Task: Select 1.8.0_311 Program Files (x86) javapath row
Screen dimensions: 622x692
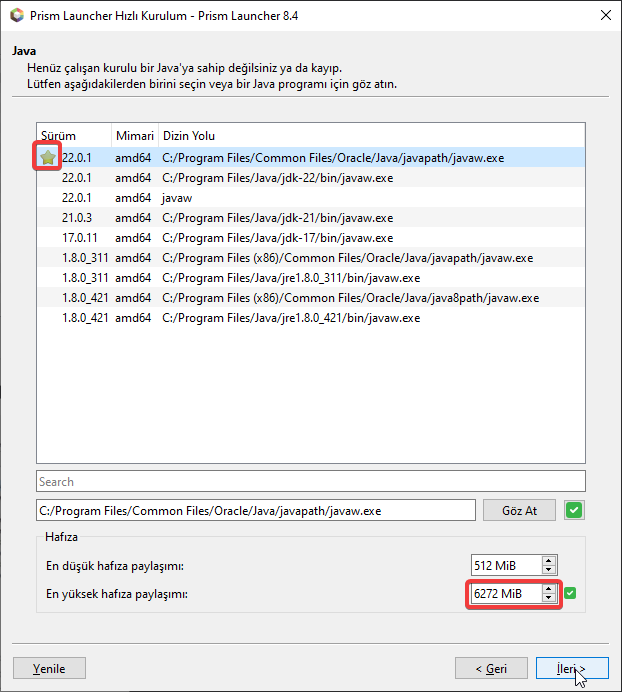Action: pyautogui.click(x=311, y=257)
